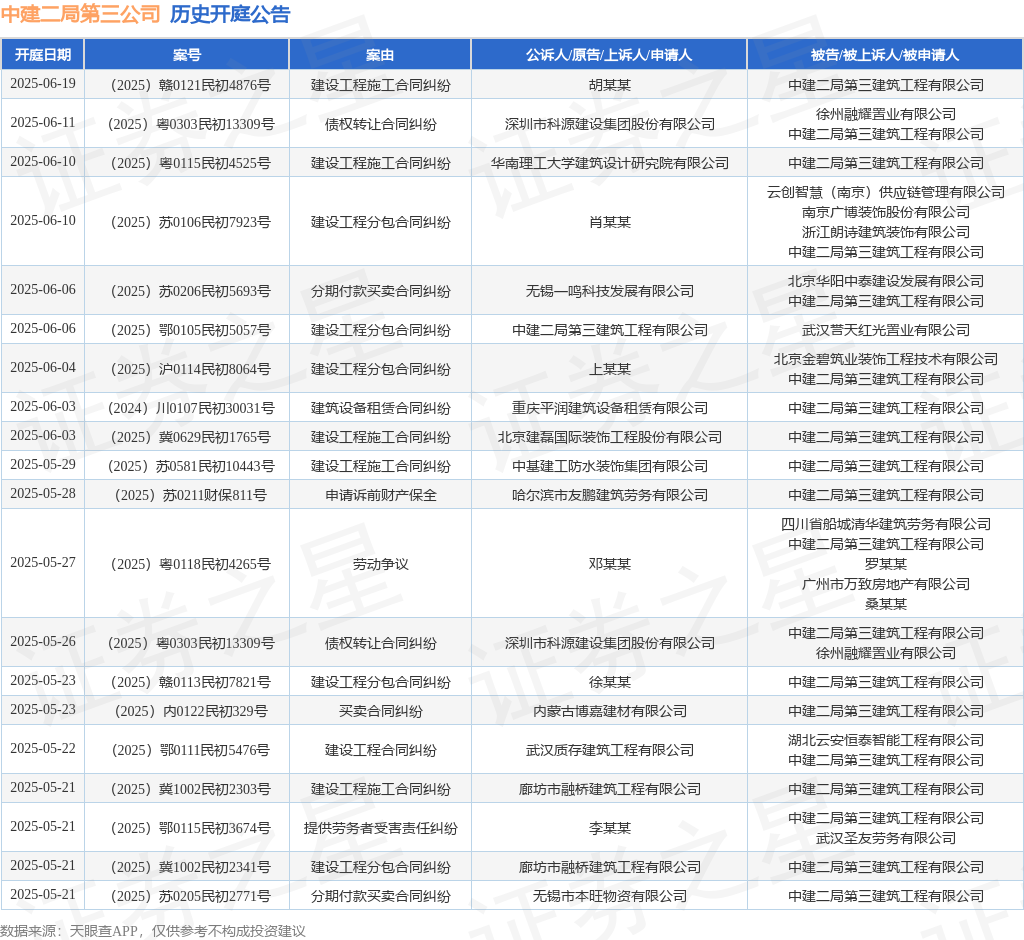Click the 开庭日期 column header

[x=43, y=55]
